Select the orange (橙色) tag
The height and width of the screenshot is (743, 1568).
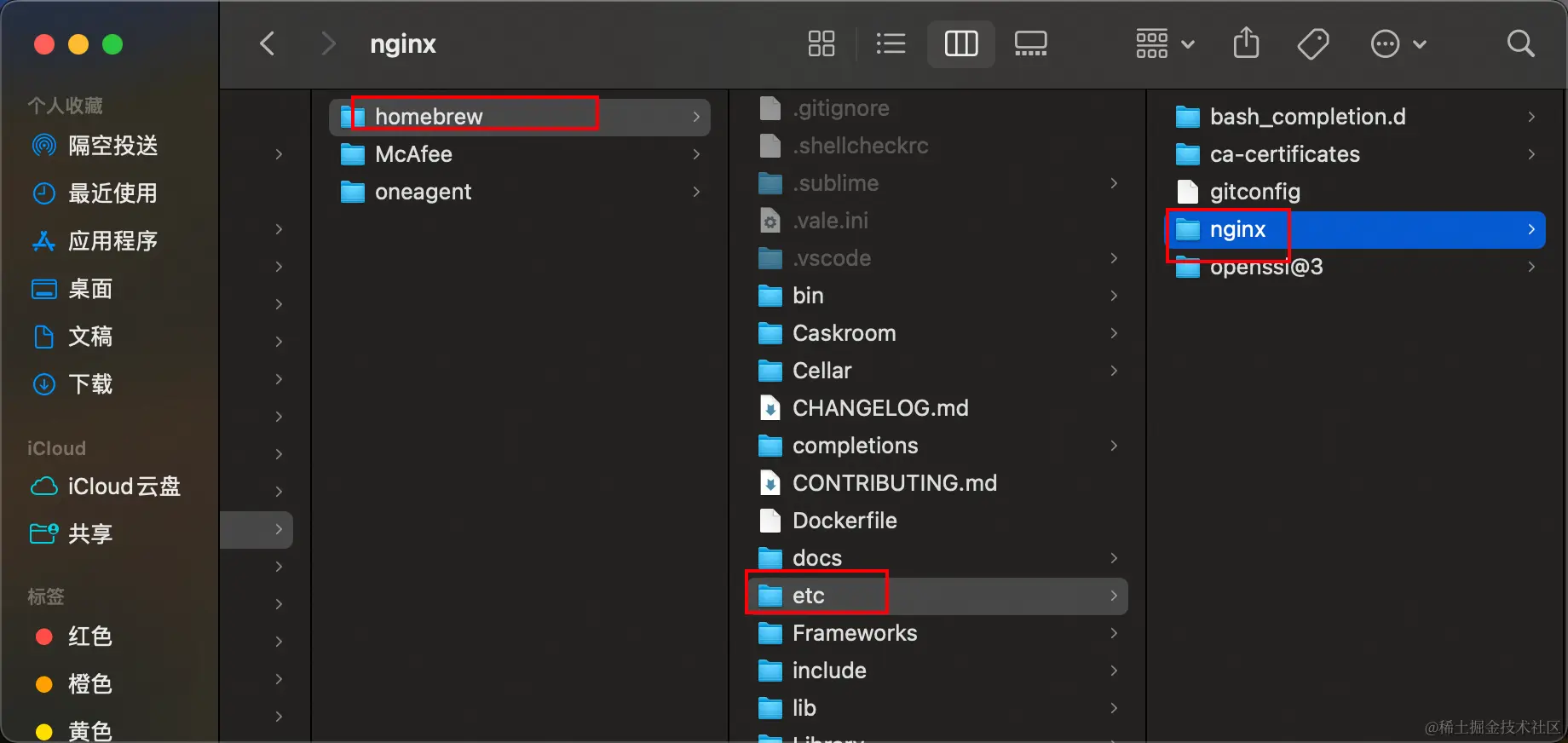click(x=89, y=684)
